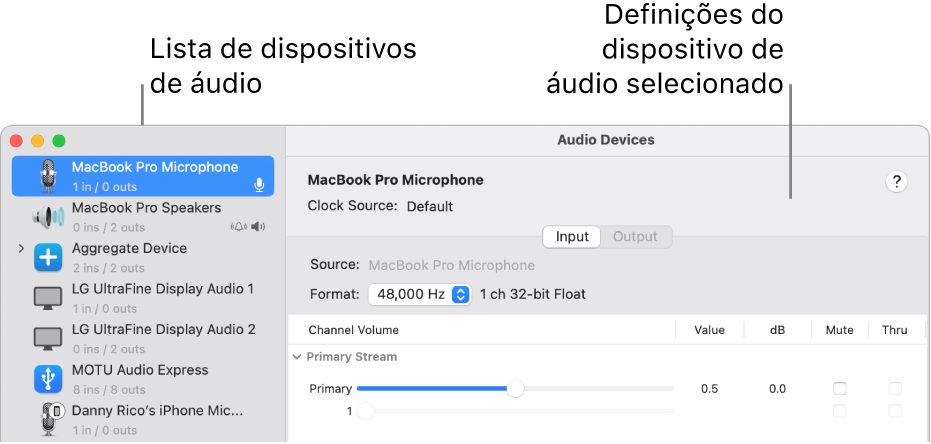Click the Channel Volume column header
Image resolution: width=931 pixels, height=444 pixels.
point(353,329)
